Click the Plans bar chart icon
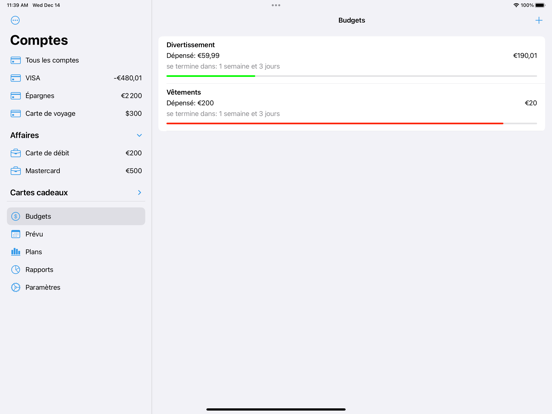This screenshot has width=552, height=414. [15, 252]
